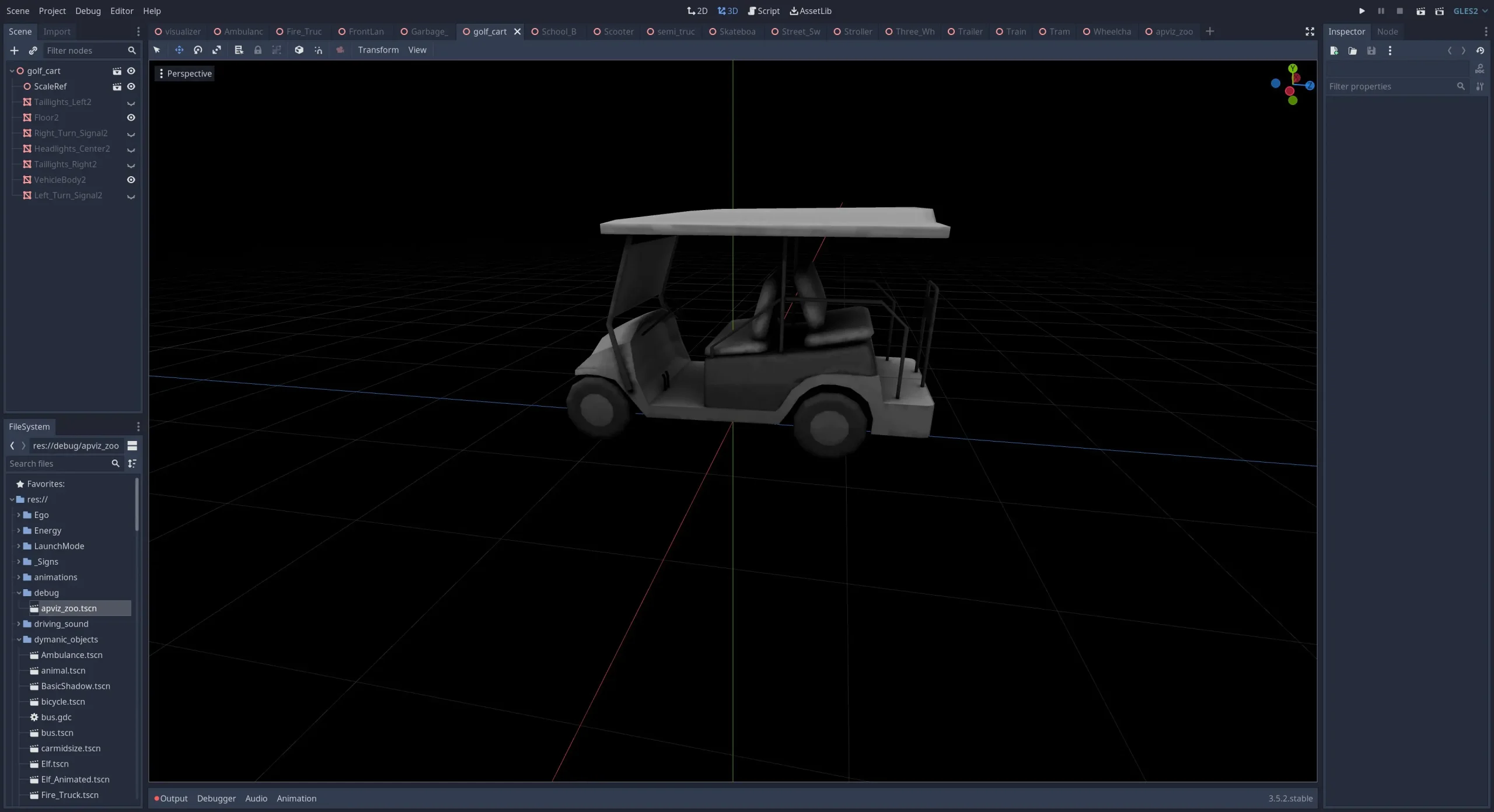
Task: Collapse the dymanic_objects folder
Action: (x=19, y=640)
